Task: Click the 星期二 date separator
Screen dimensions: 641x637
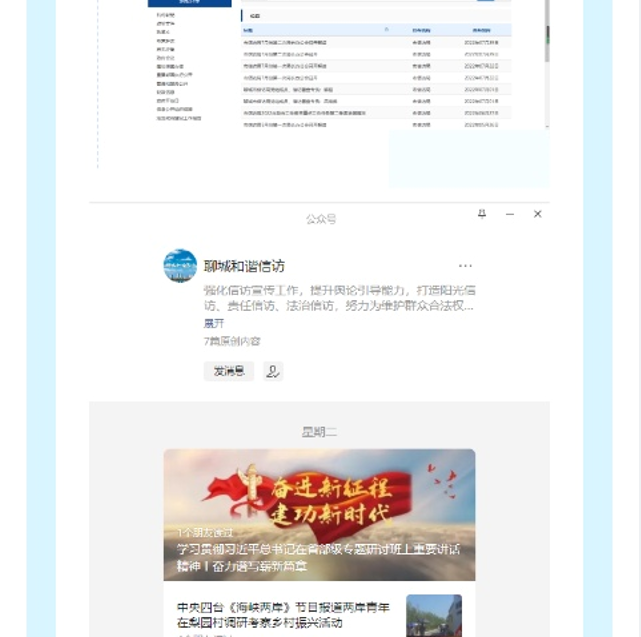Action: point(319,432)
